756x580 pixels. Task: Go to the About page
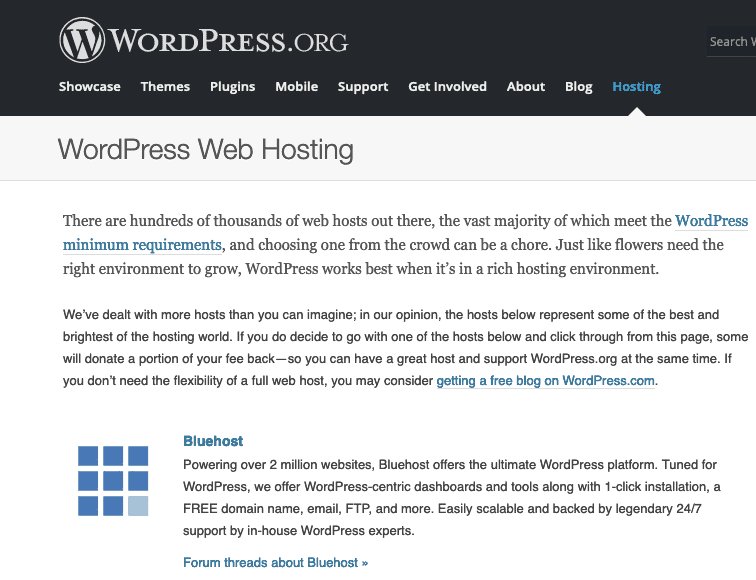coord(526,86)
